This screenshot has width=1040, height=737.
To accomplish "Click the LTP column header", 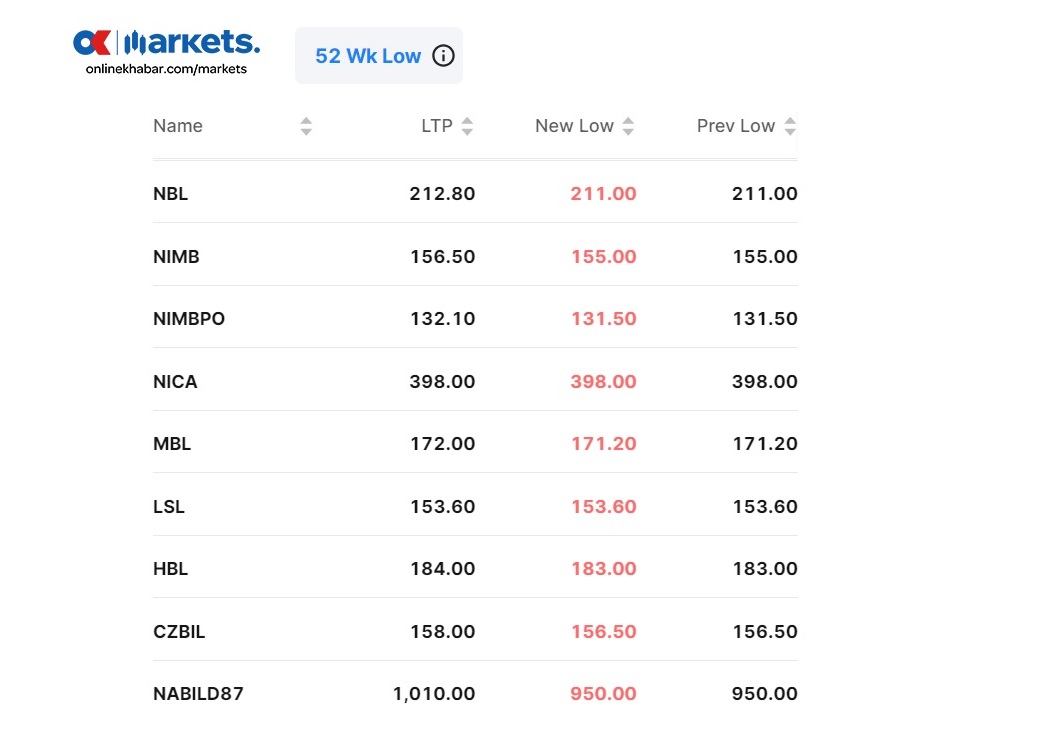I will (436, 126).
